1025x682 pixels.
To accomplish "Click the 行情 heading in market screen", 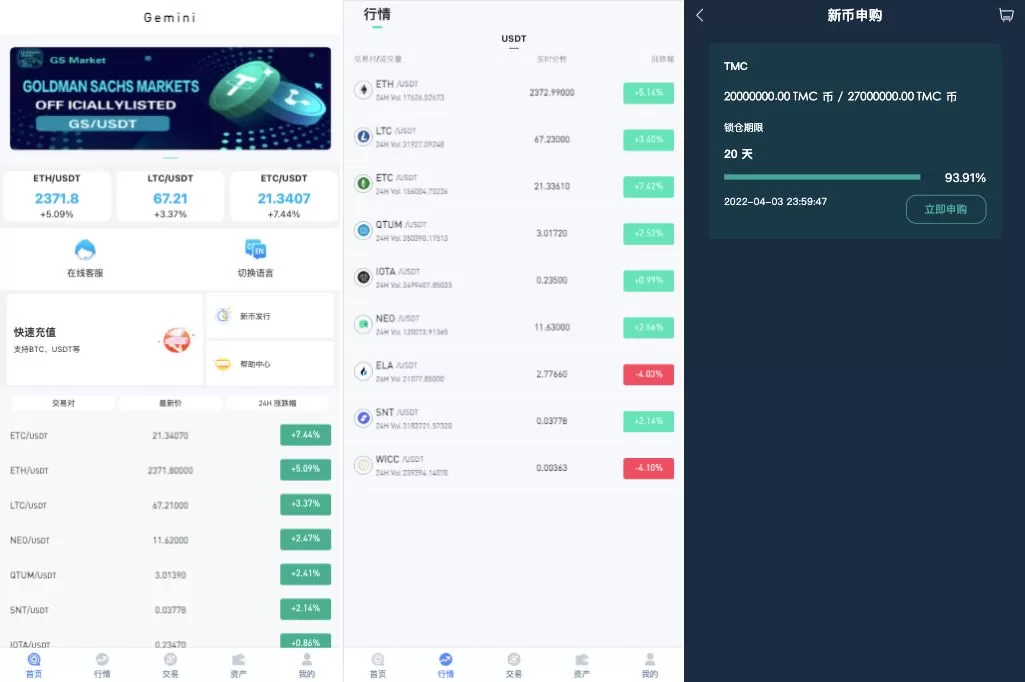I will click(x=377, y=14).
